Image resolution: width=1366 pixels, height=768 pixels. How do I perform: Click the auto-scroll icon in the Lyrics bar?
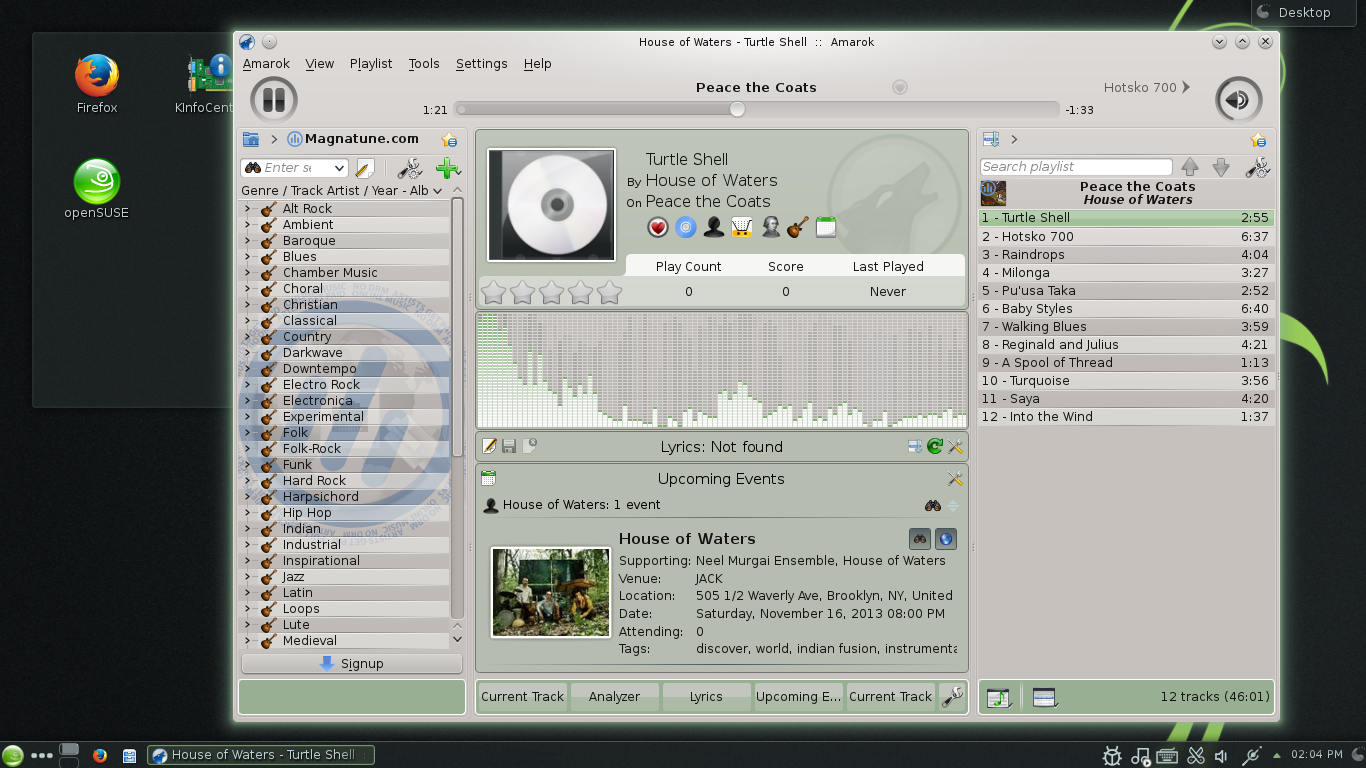[x=915, y=447]
